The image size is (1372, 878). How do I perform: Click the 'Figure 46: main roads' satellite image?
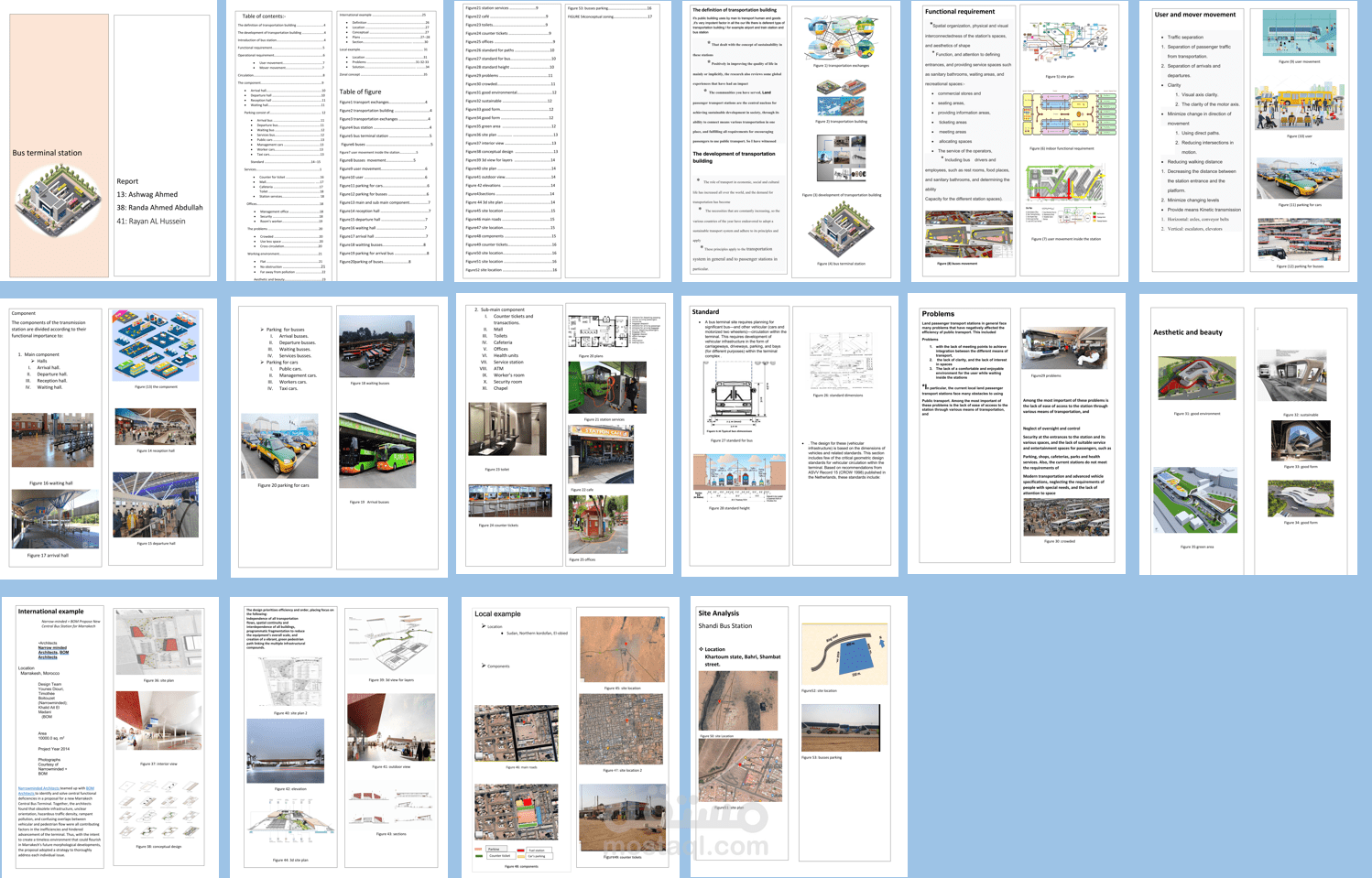point(517,733)
